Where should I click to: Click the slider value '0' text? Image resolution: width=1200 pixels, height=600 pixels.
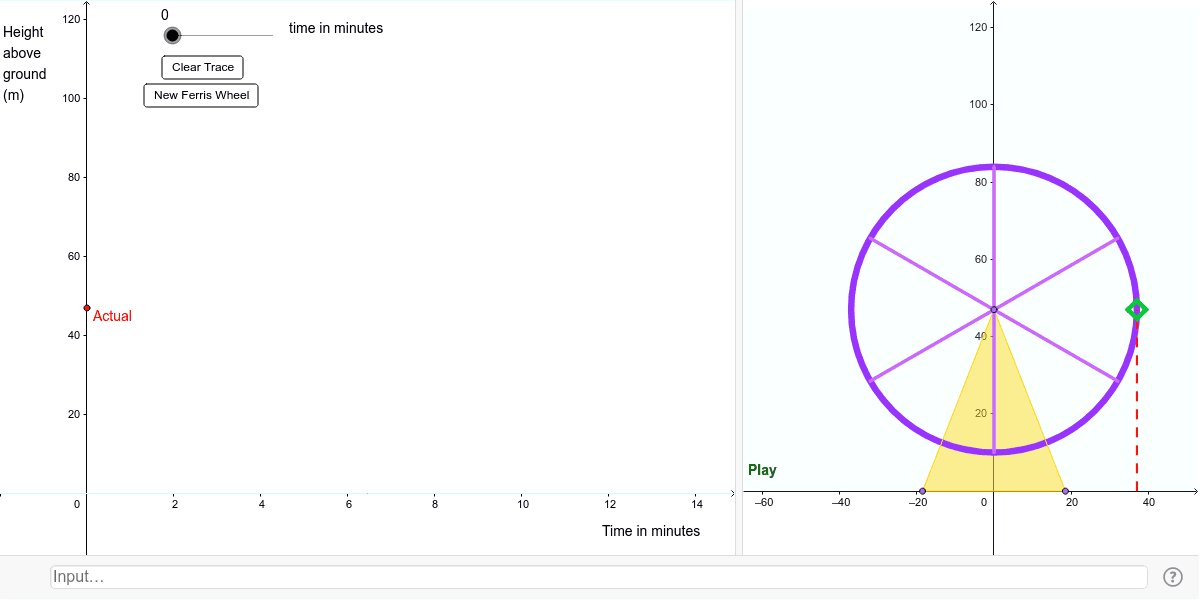tap(165, 15)
